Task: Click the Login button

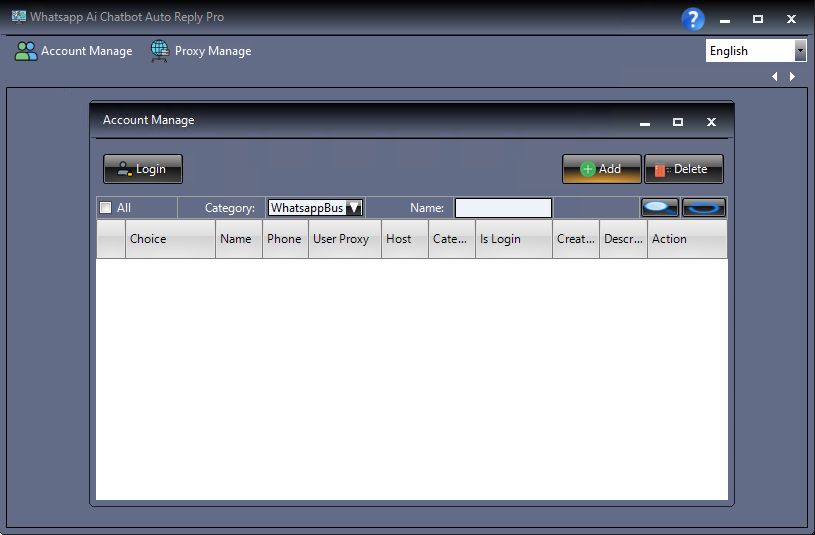Action: click(143, 169)
